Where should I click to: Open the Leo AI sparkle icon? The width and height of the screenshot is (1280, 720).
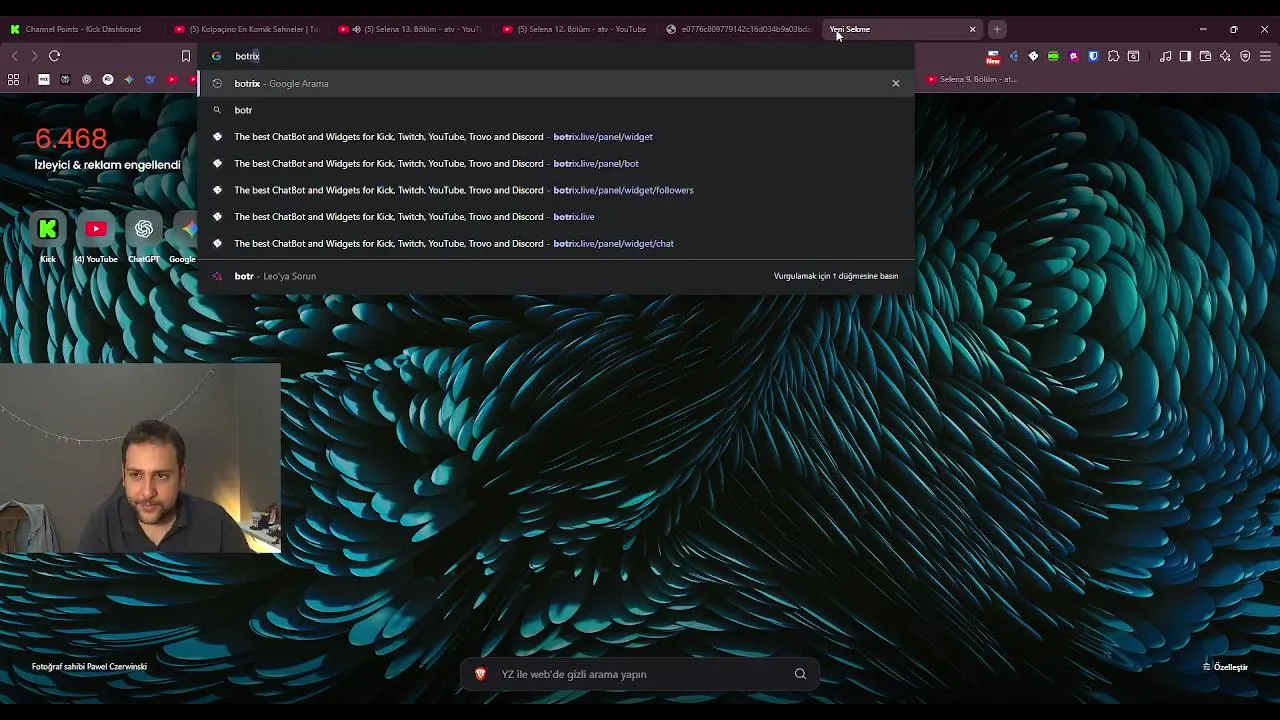click(1225, 56)
